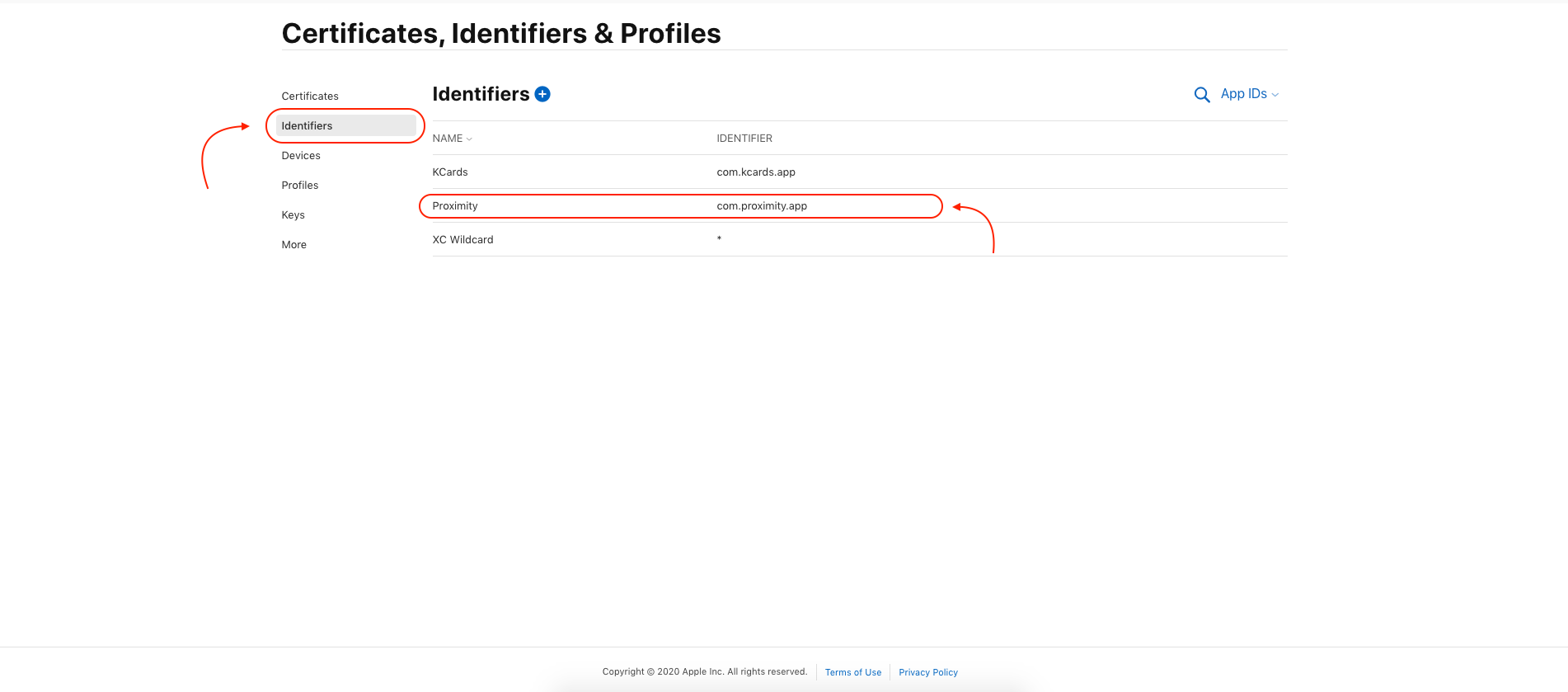Click com.kcards.app identifier value
1568x692 pixels.
tap(756, 172)
